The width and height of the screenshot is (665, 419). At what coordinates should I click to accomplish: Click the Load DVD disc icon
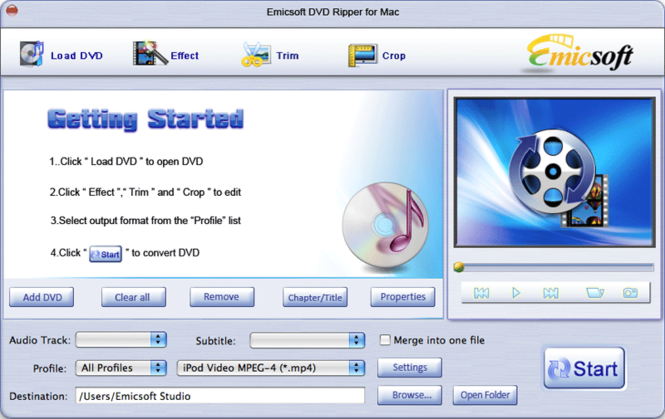pos(32,54)
